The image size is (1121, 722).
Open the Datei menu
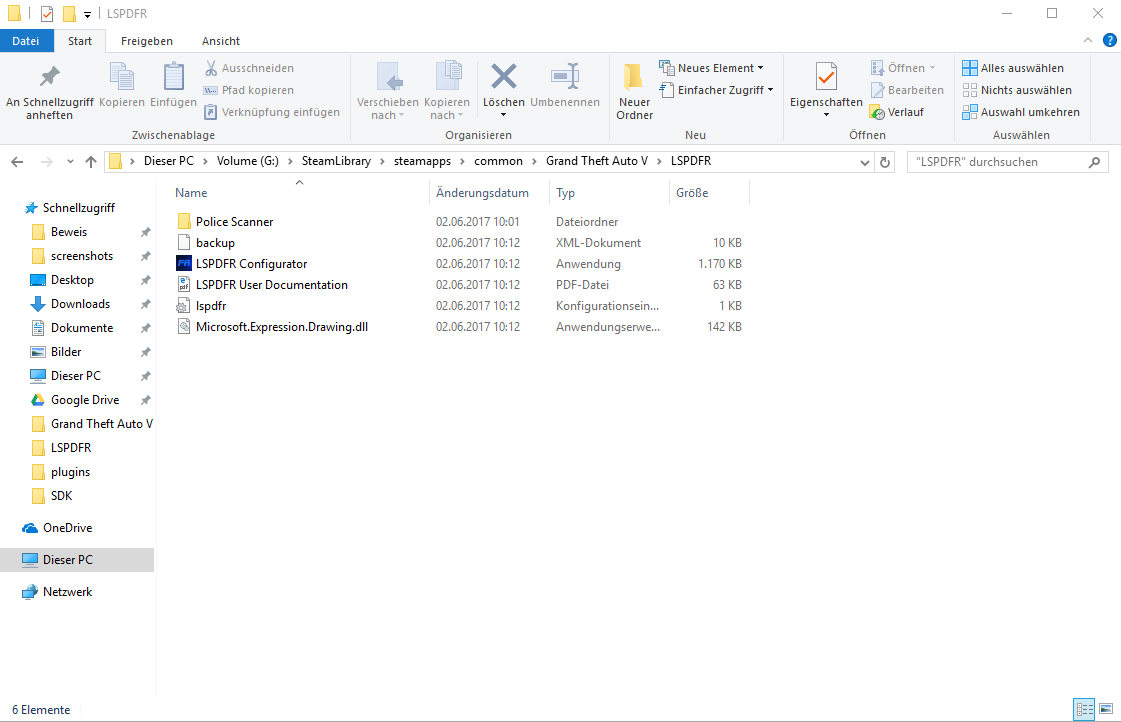coord(26,41)
